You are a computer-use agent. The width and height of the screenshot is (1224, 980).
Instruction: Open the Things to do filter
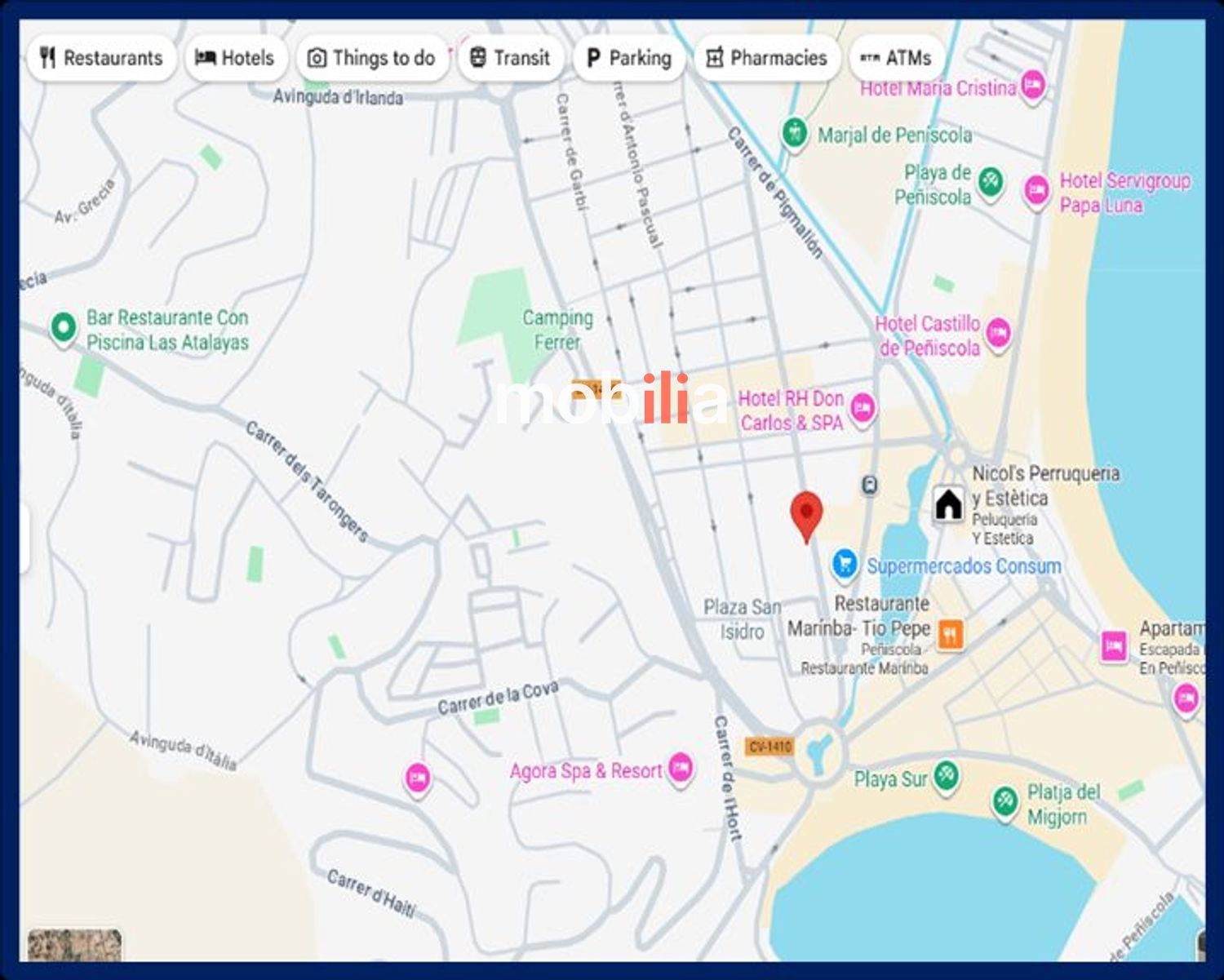coord(371,58)
